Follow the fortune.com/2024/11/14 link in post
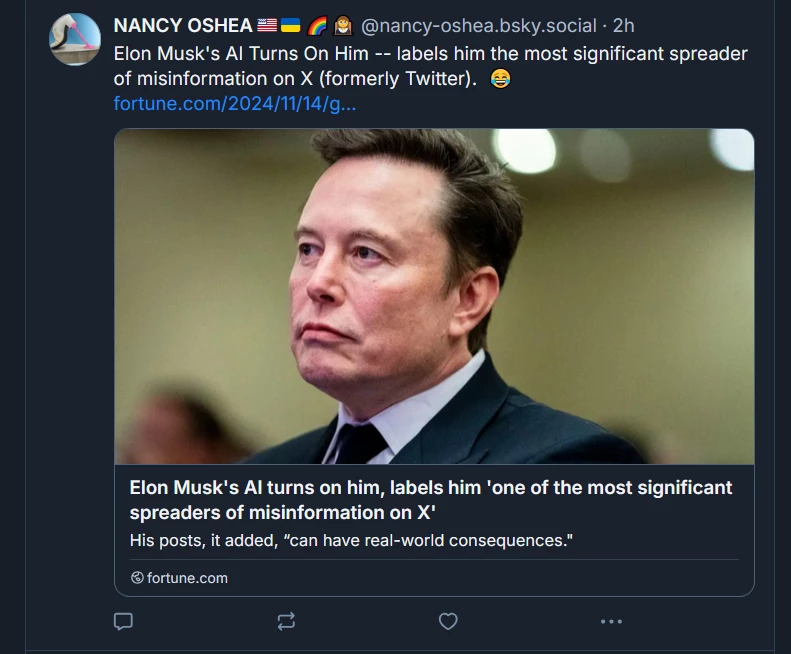This screenshot has height=654, width=791. tap(235, 104)
